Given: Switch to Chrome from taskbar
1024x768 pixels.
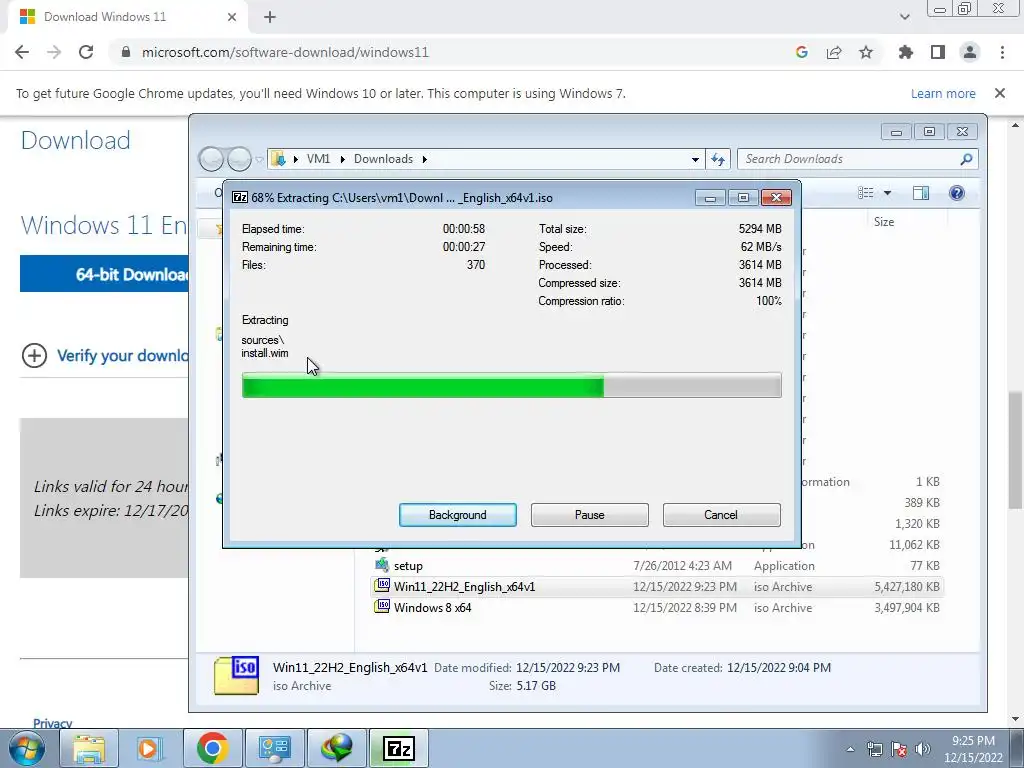Looking at the screenshot, I should point(212,748).
